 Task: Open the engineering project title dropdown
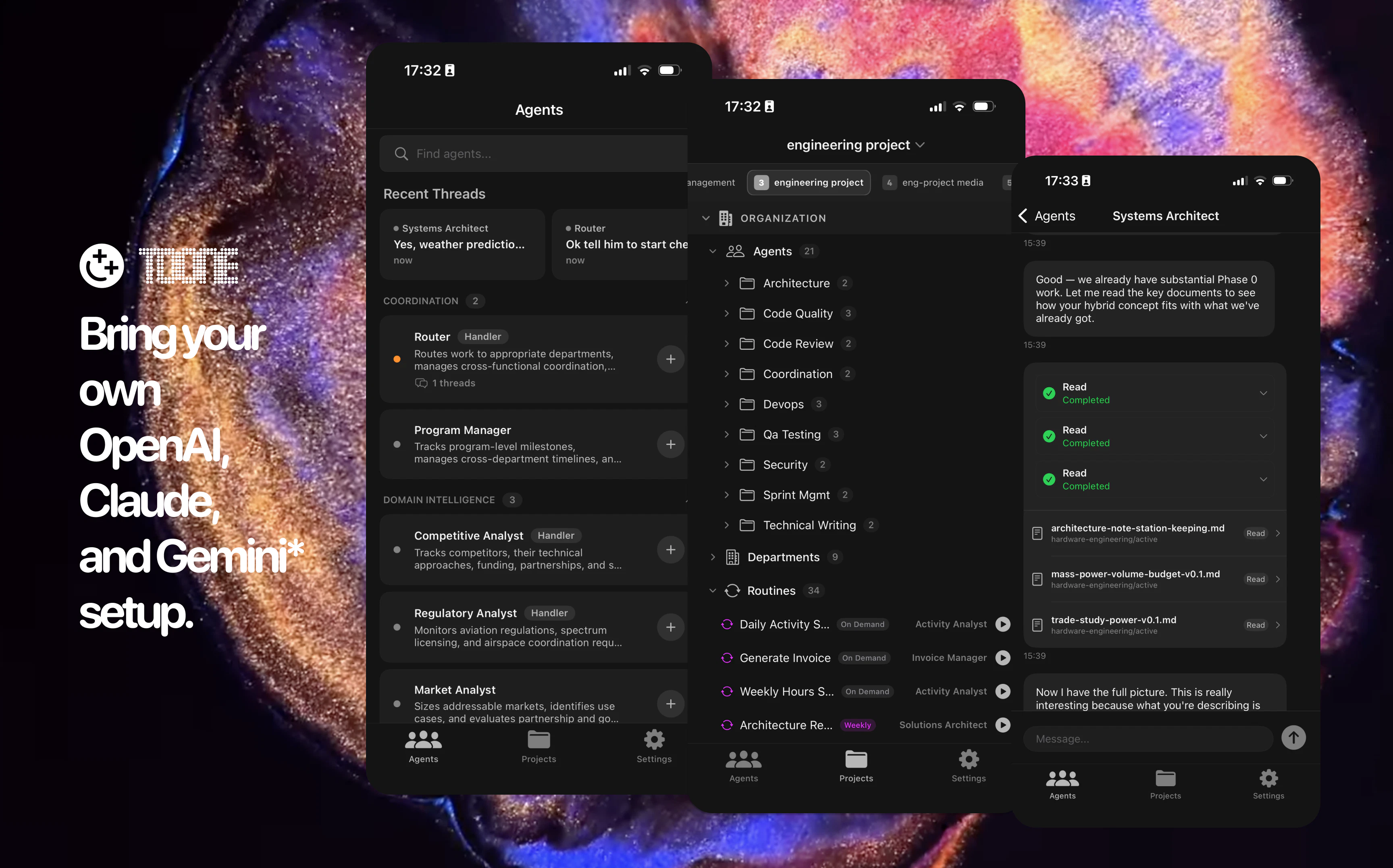coord(855,145)
